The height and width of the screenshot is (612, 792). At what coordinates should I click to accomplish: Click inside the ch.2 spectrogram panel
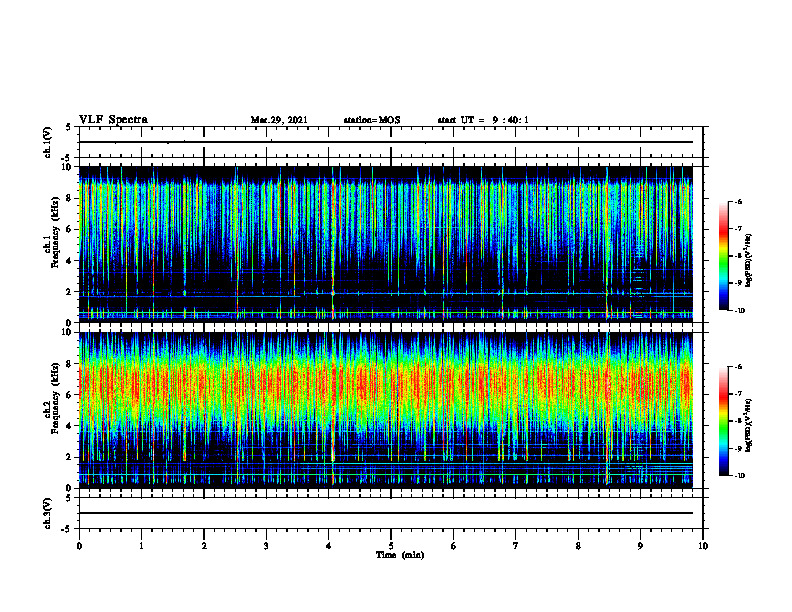386,410
